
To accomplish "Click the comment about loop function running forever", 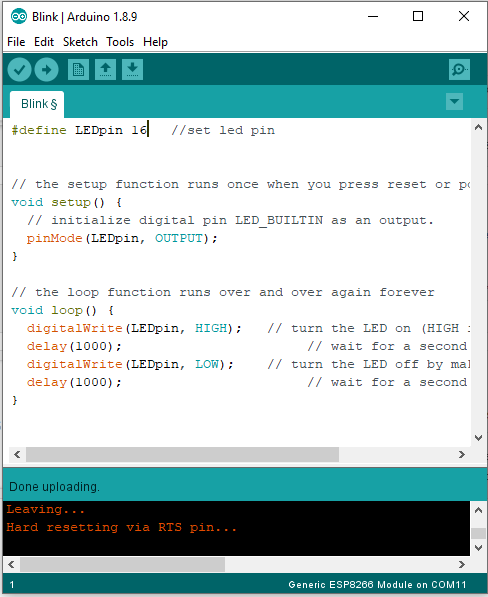I will (223, 292).
